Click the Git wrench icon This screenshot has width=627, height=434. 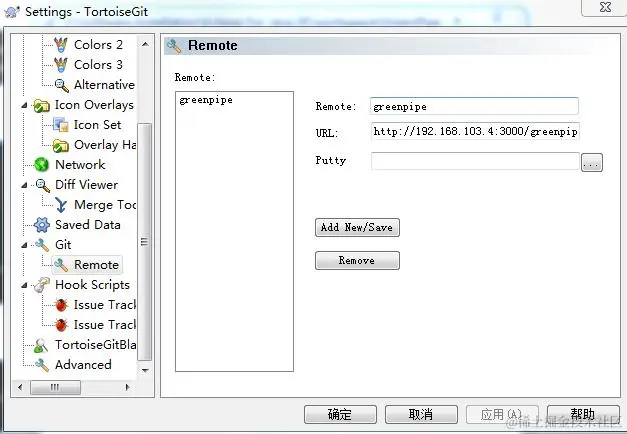[42, 245]
